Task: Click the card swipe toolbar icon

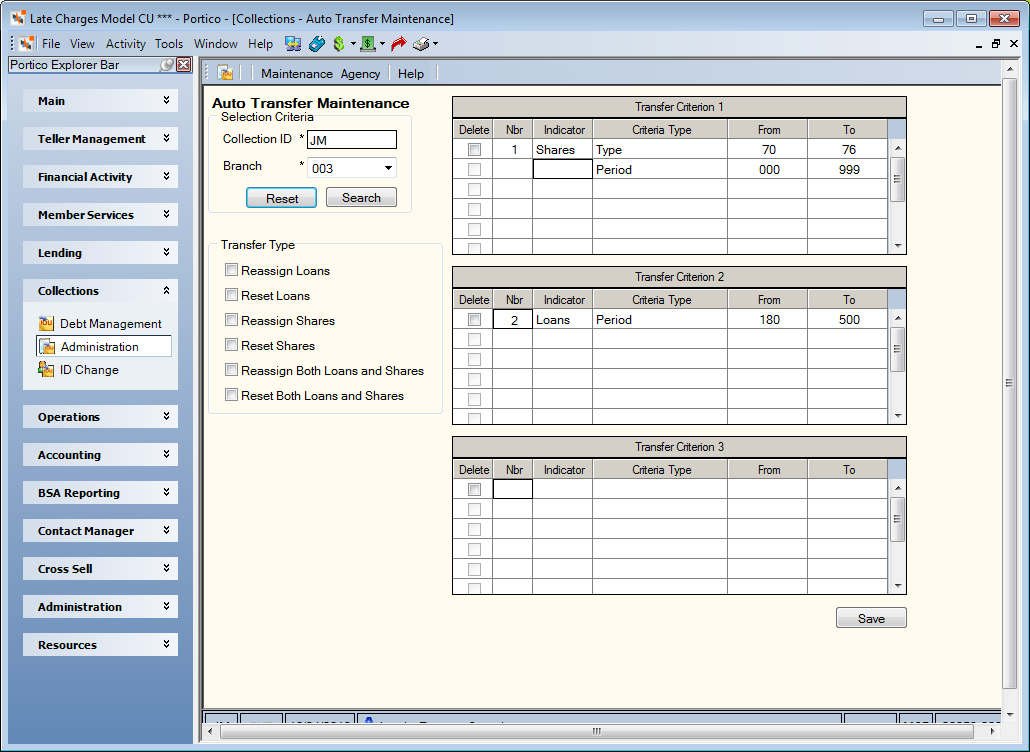Action: pos(317,44)
